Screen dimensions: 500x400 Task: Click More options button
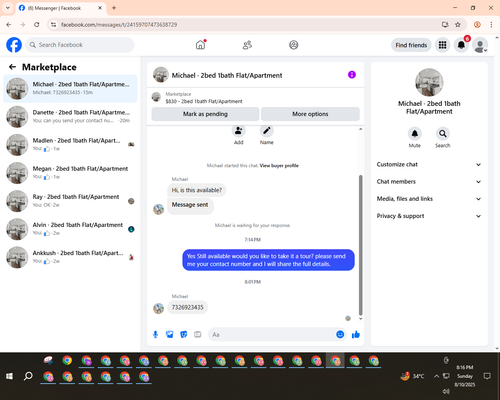click(x=310, y=114)
